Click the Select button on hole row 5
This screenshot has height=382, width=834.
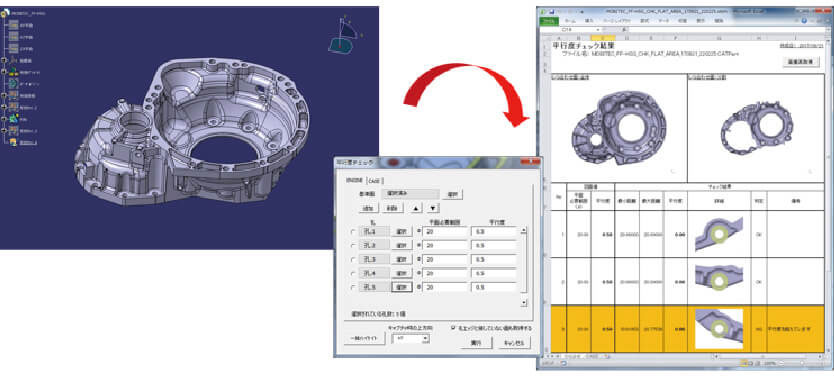click(402, 287)
